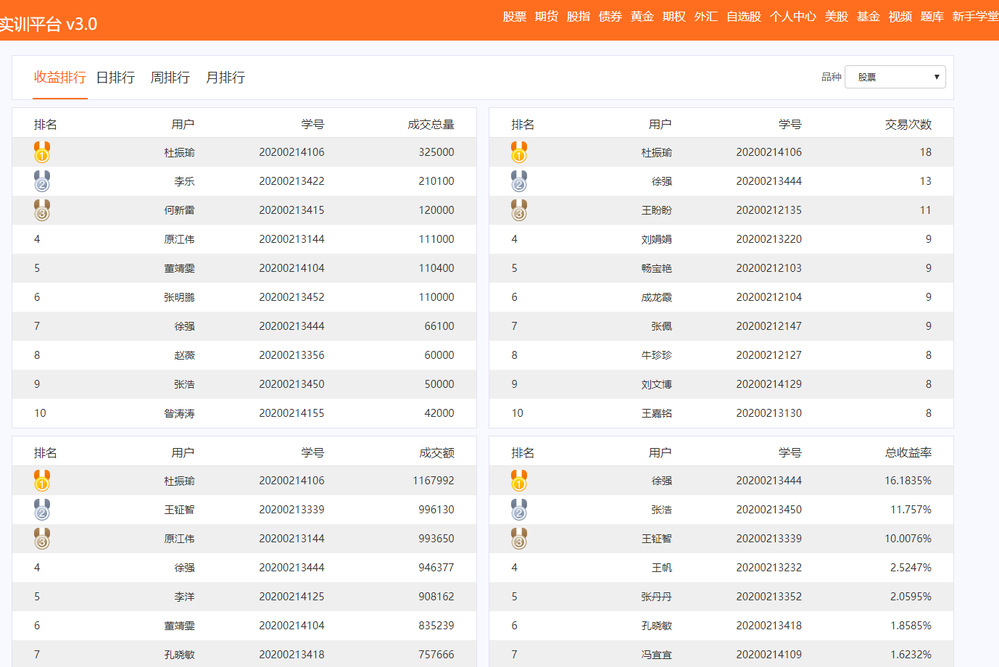Switch to the 日排行 tab

[115, 77]
